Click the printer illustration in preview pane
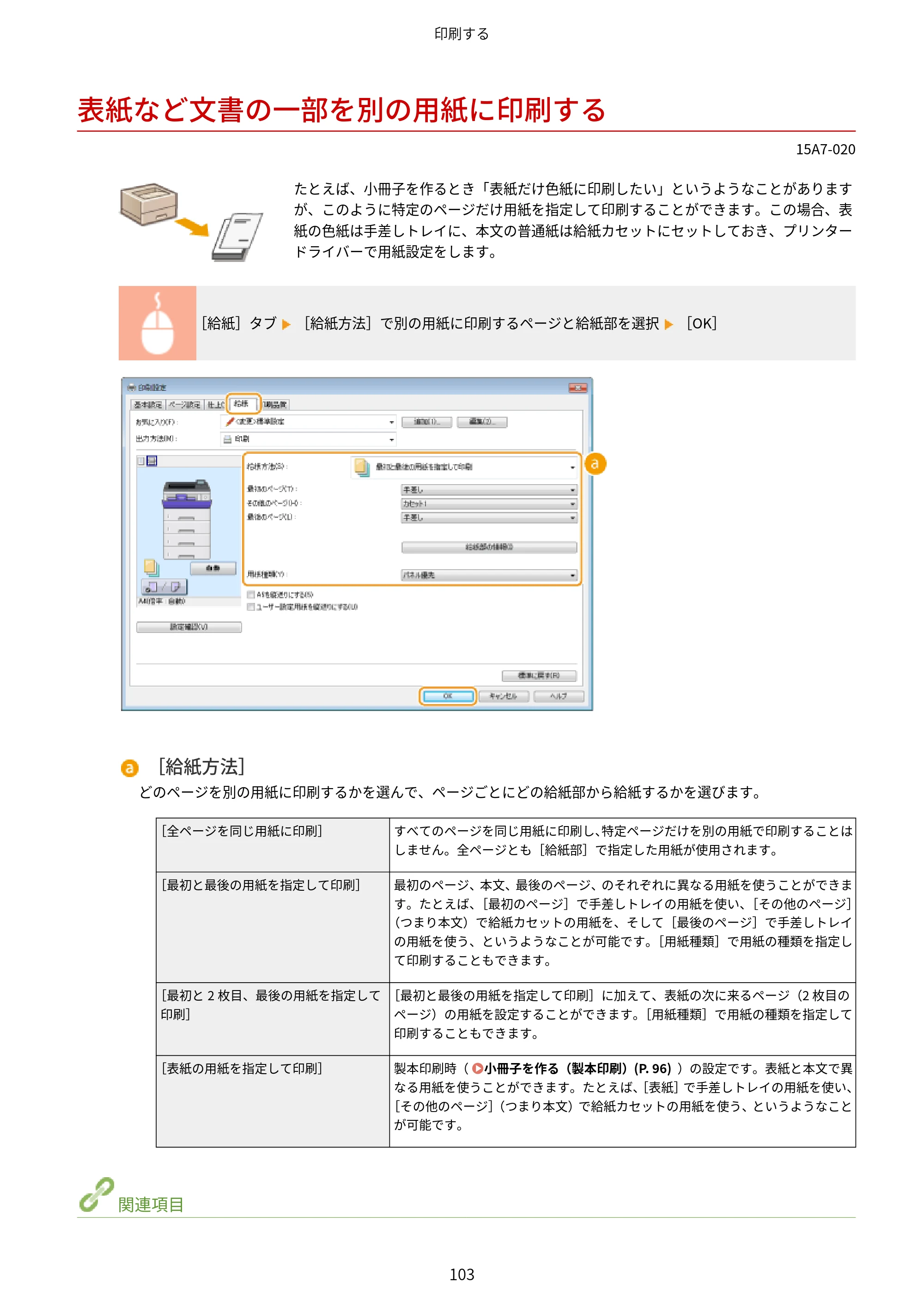The height and width of the screenshot is (1307, 924). coord(187,520)
